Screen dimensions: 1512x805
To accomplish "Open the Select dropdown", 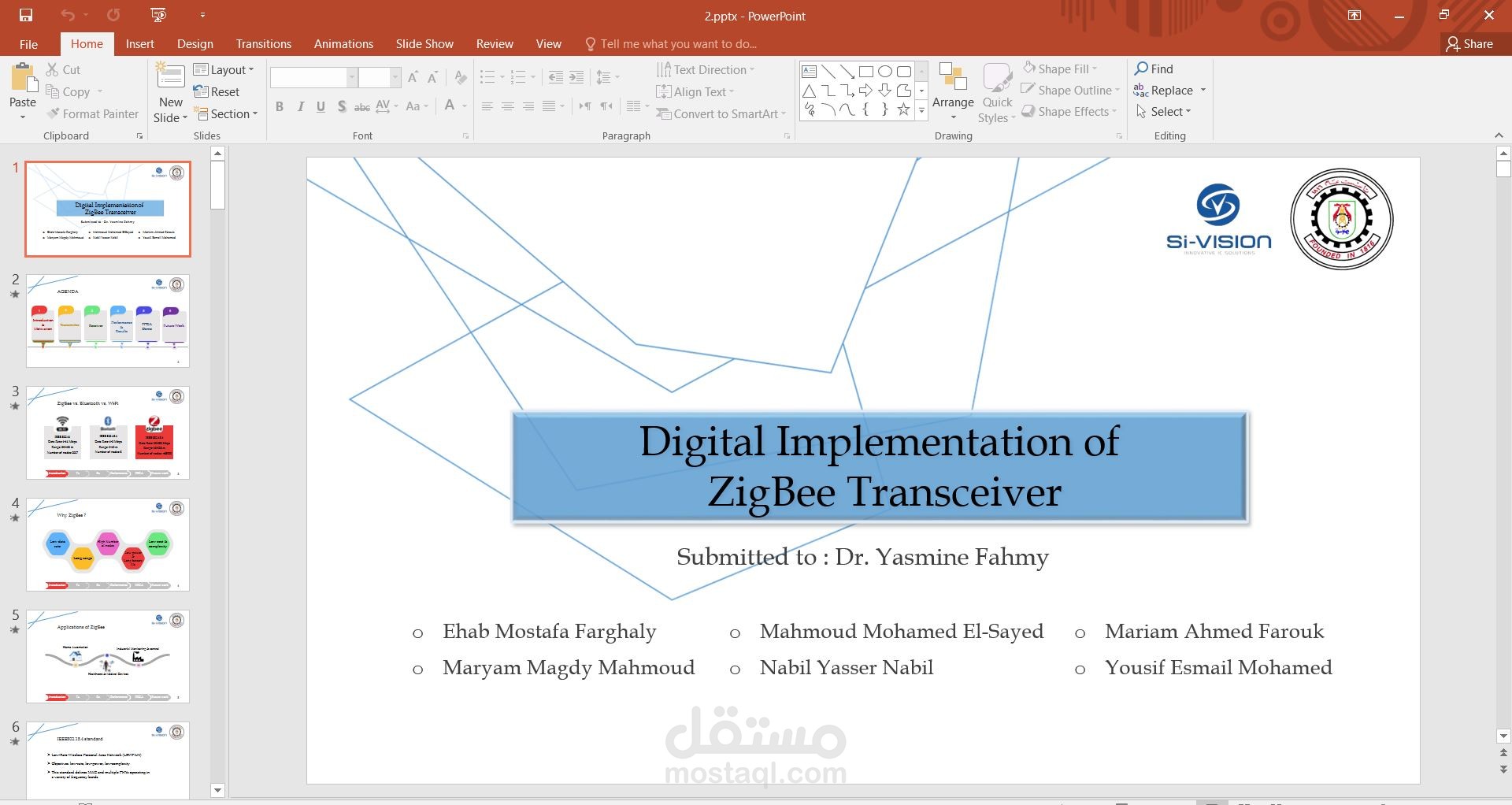I will click(1163, 111).
